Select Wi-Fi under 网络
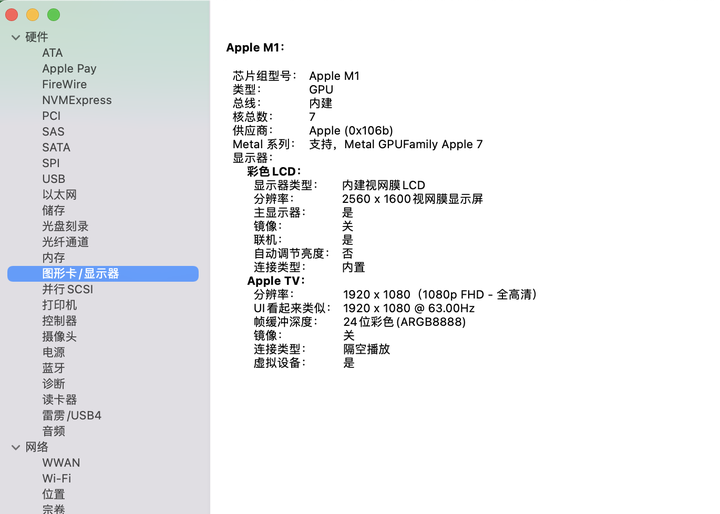Image resolution: width=720 pixels, height=514 pixels. click(x=56, y=478)
